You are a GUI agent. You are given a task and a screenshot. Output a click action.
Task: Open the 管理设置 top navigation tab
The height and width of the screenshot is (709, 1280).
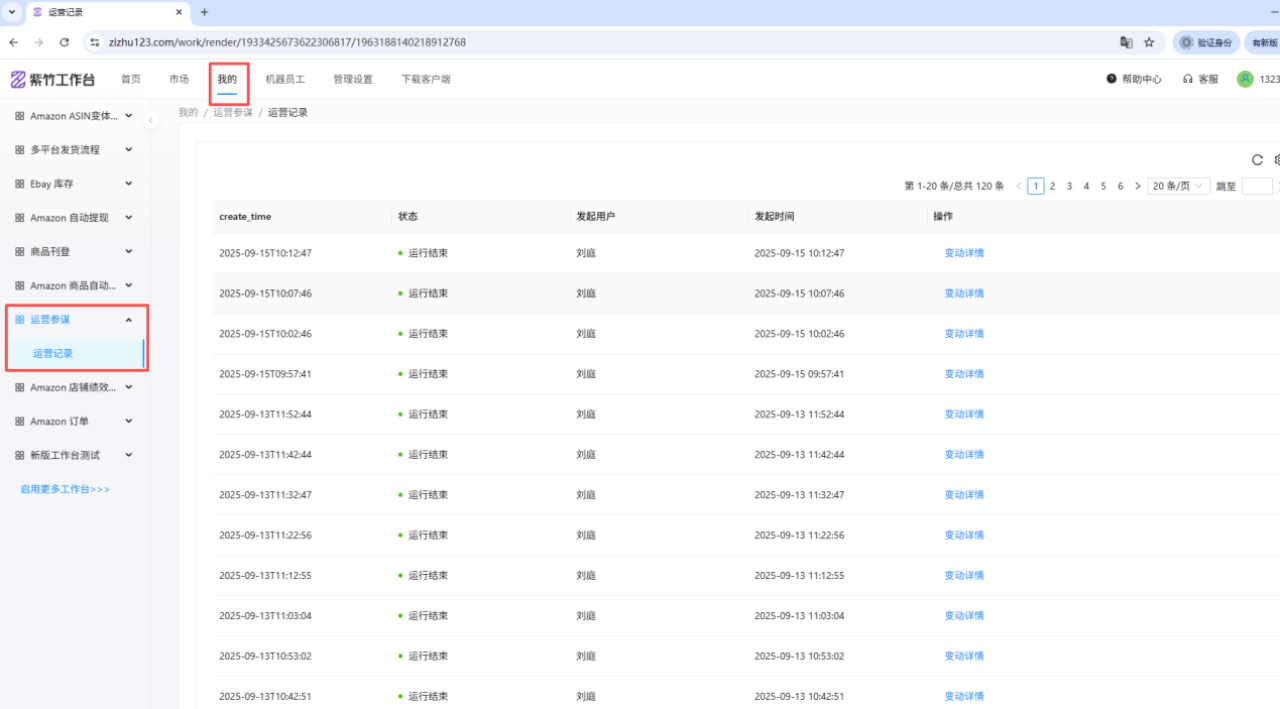pos(352,79)
